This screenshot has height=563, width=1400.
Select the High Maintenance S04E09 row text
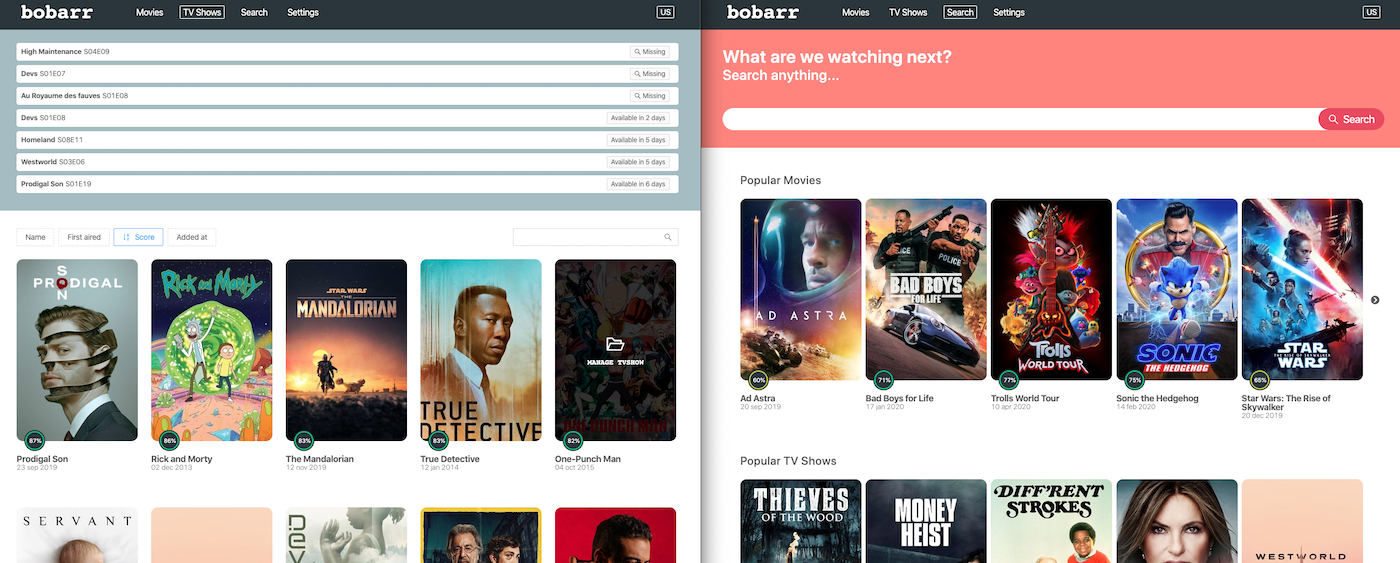click(x=65, y=52)
